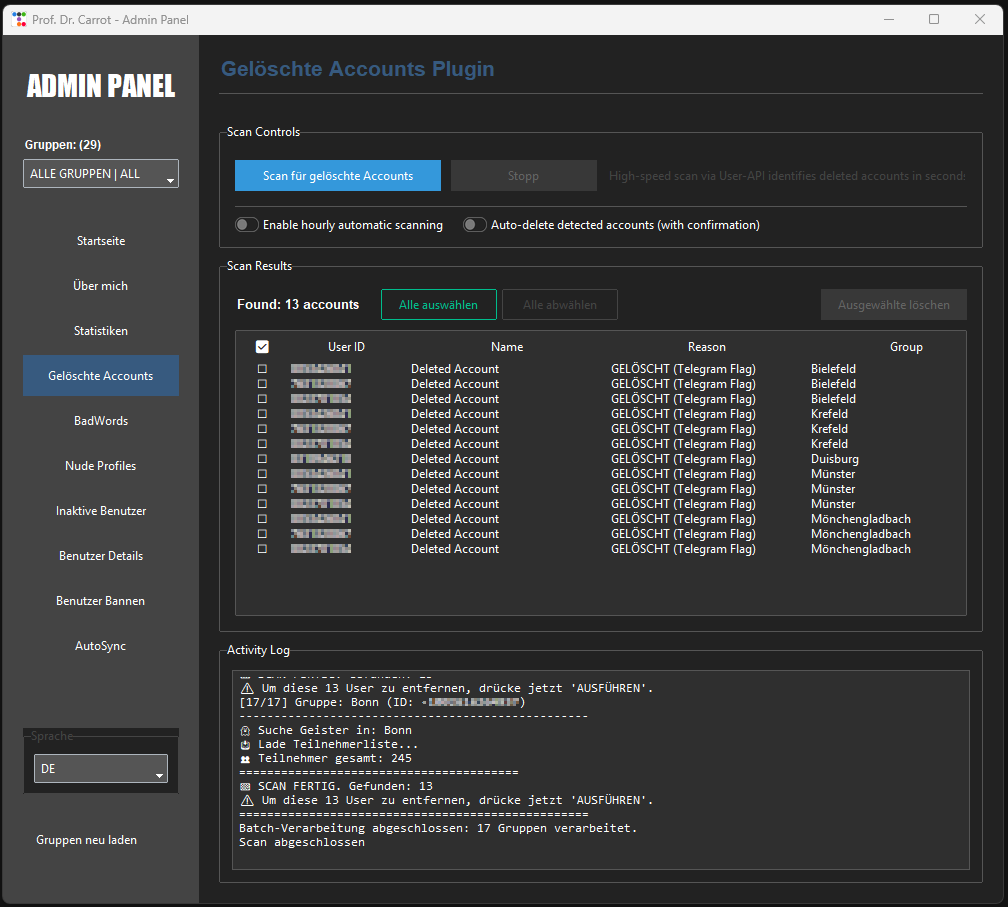Image resolution: width=1008 pixels, height=907 pixels.
Task: Go to Nude Profiles page
Action: tap(101, 466)
